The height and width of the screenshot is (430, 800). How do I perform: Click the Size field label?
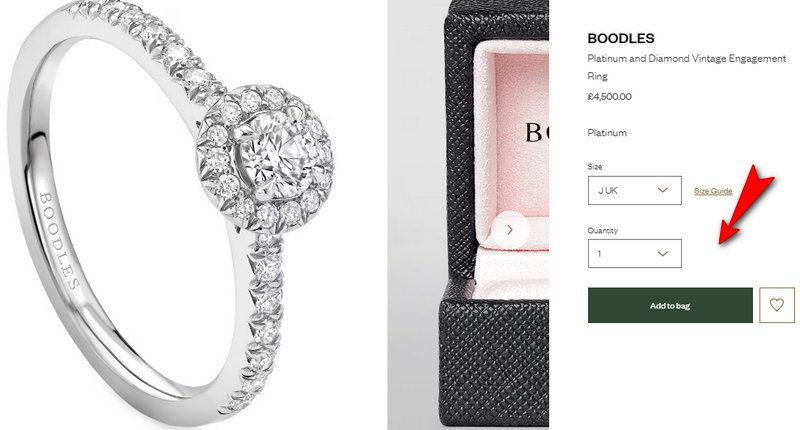click(594, 166)
